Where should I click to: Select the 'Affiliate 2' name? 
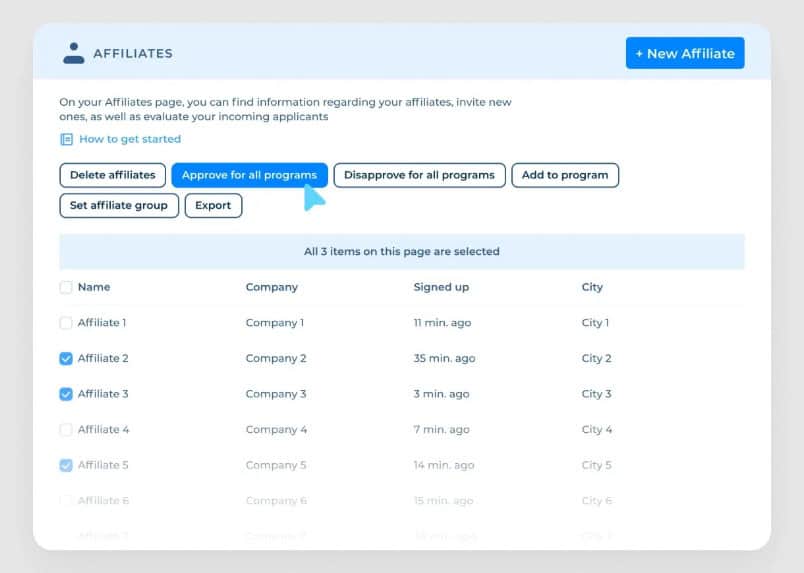103,358
